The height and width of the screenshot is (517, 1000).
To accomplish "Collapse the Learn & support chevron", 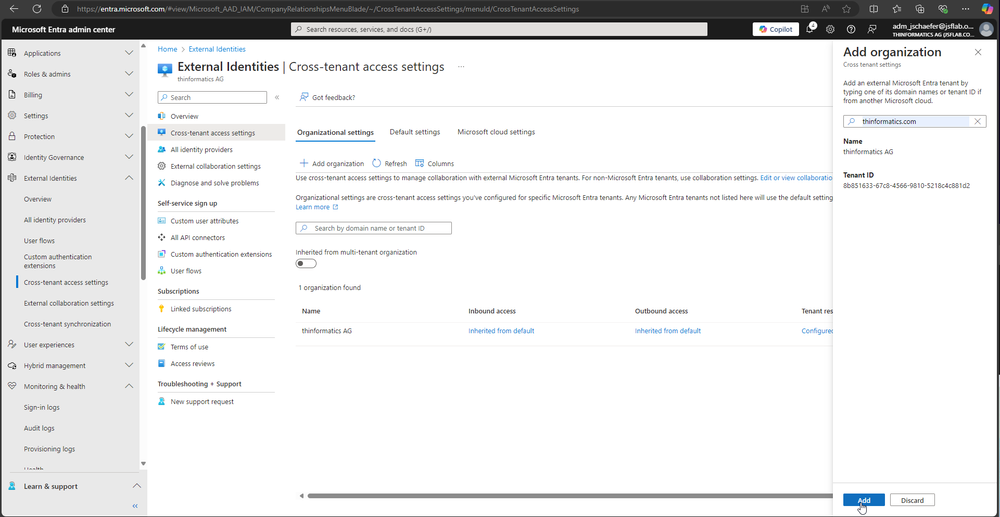I will [x=136, y=486].
